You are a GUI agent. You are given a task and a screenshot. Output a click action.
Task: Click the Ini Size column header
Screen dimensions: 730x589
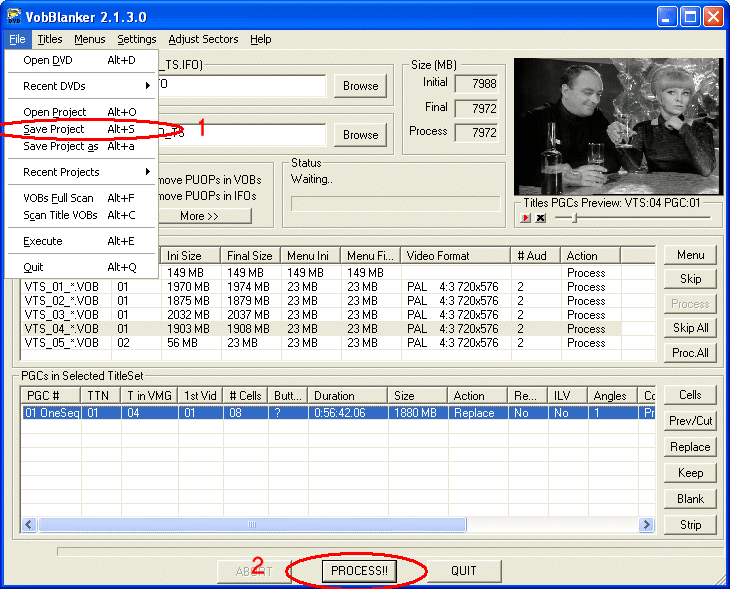(191, 256)
